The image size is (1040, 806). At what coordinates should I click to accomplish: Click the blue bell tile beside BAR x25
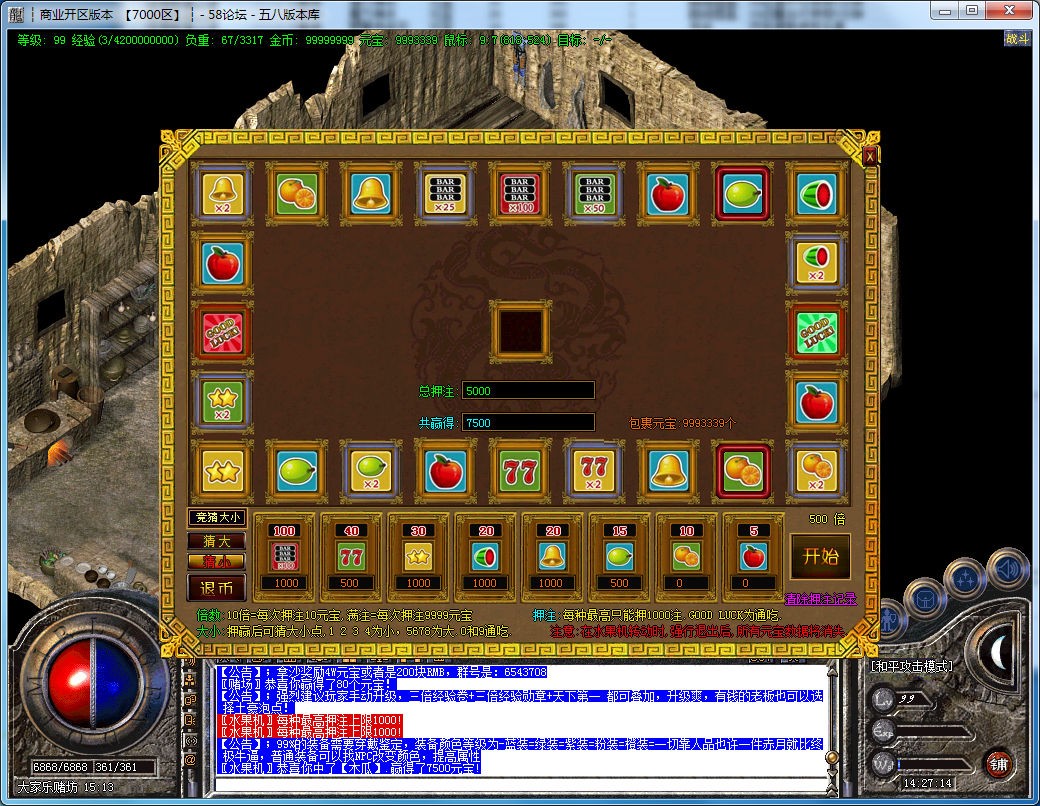371,194
